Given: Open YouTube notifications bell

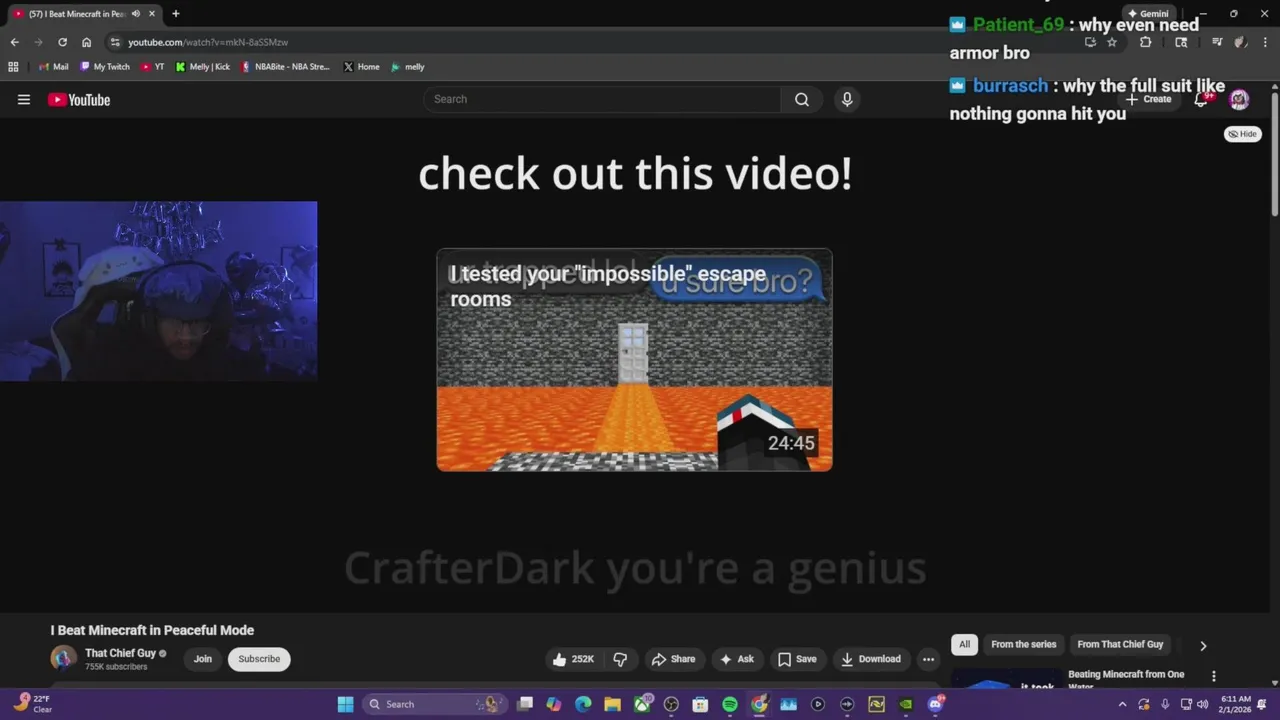Looking at the screenshot, I should pos(1201,99).
